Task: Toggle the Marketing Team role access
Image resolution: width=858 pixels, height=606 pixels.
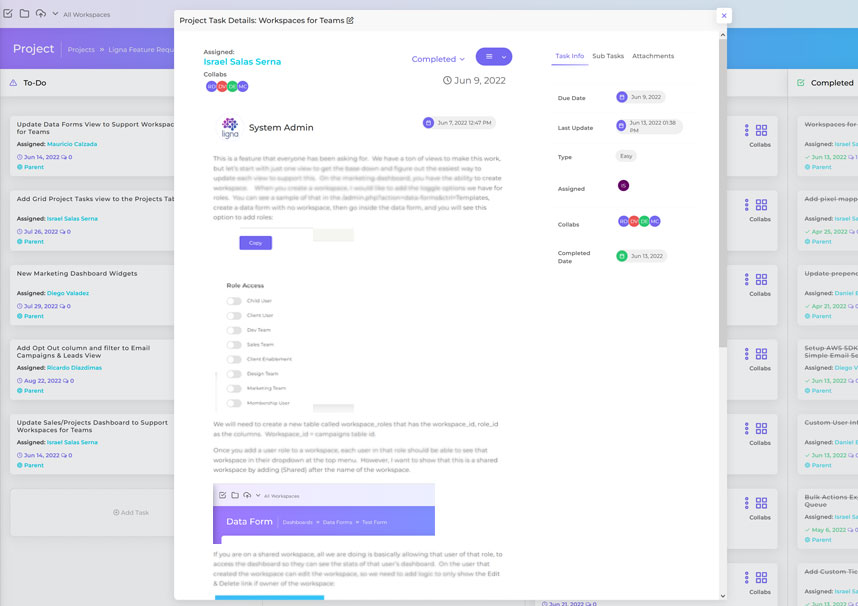Action: (x=234, y=387)
